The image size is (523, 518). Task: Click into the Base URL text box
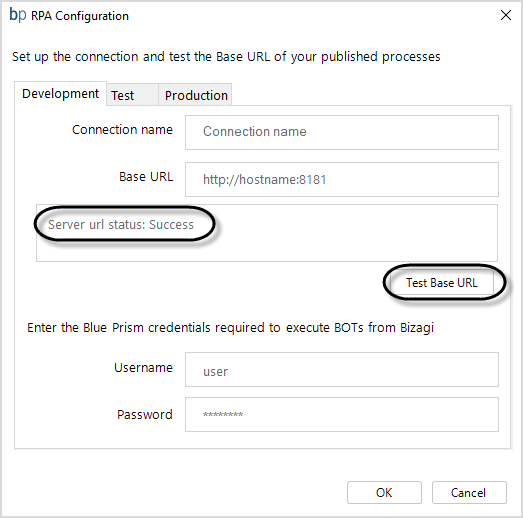coord(342,179)
